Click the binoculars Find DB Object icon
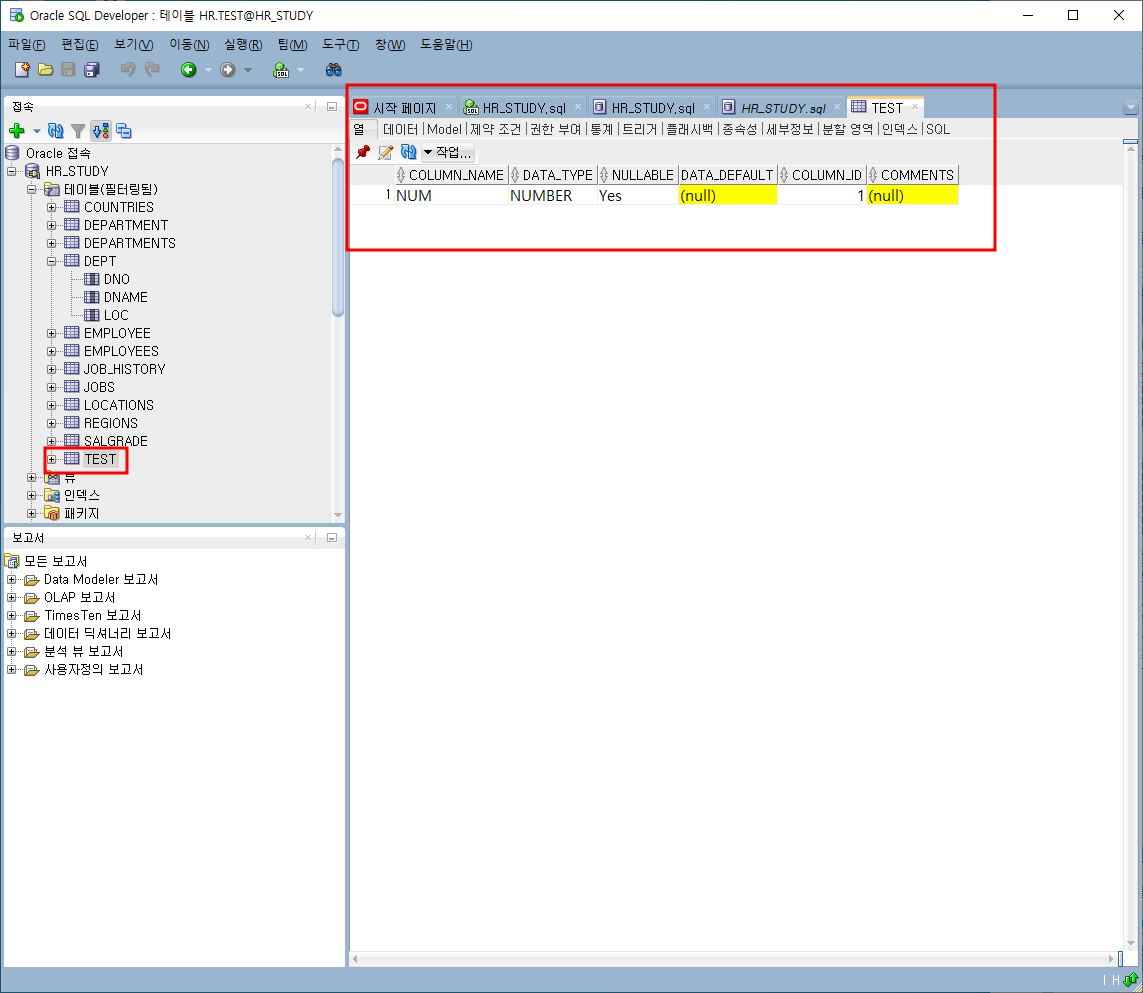The height and width of the screenshot is (993, 1143). point(333,69)
